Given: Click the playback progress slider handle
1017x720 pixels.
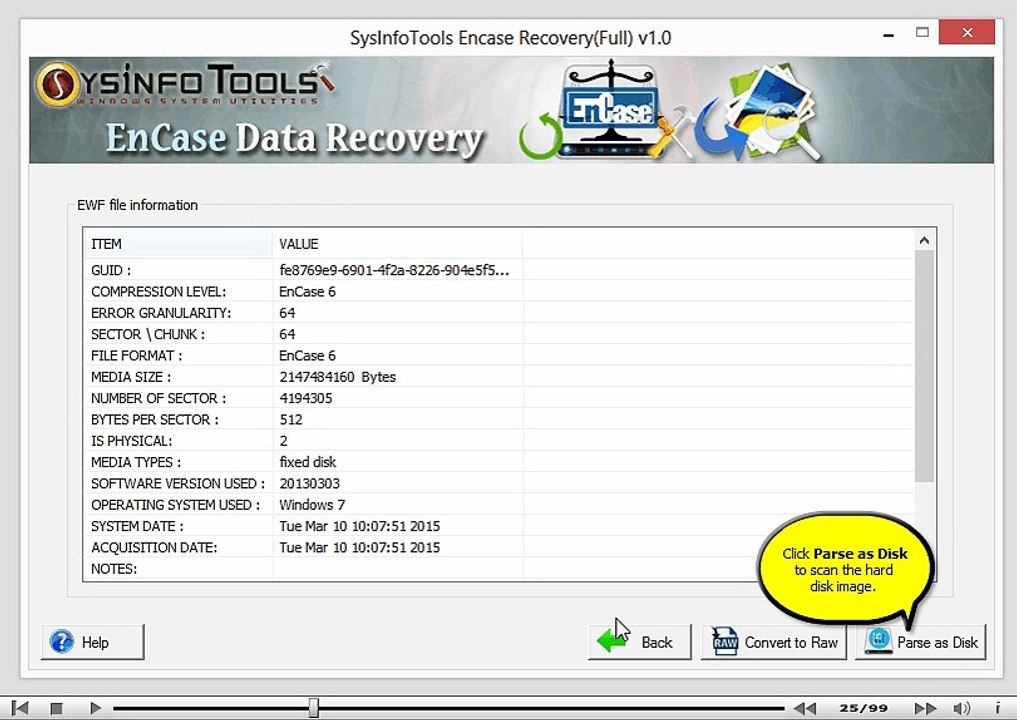Looking at the screenshot, I should point(314,708).
